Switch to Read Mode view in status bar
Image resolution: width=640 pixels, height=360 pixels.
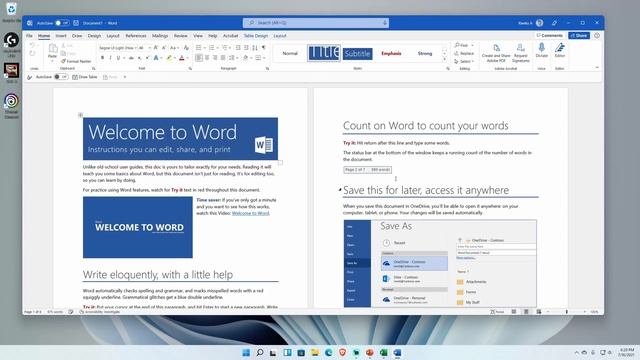(x=514, y=311)
